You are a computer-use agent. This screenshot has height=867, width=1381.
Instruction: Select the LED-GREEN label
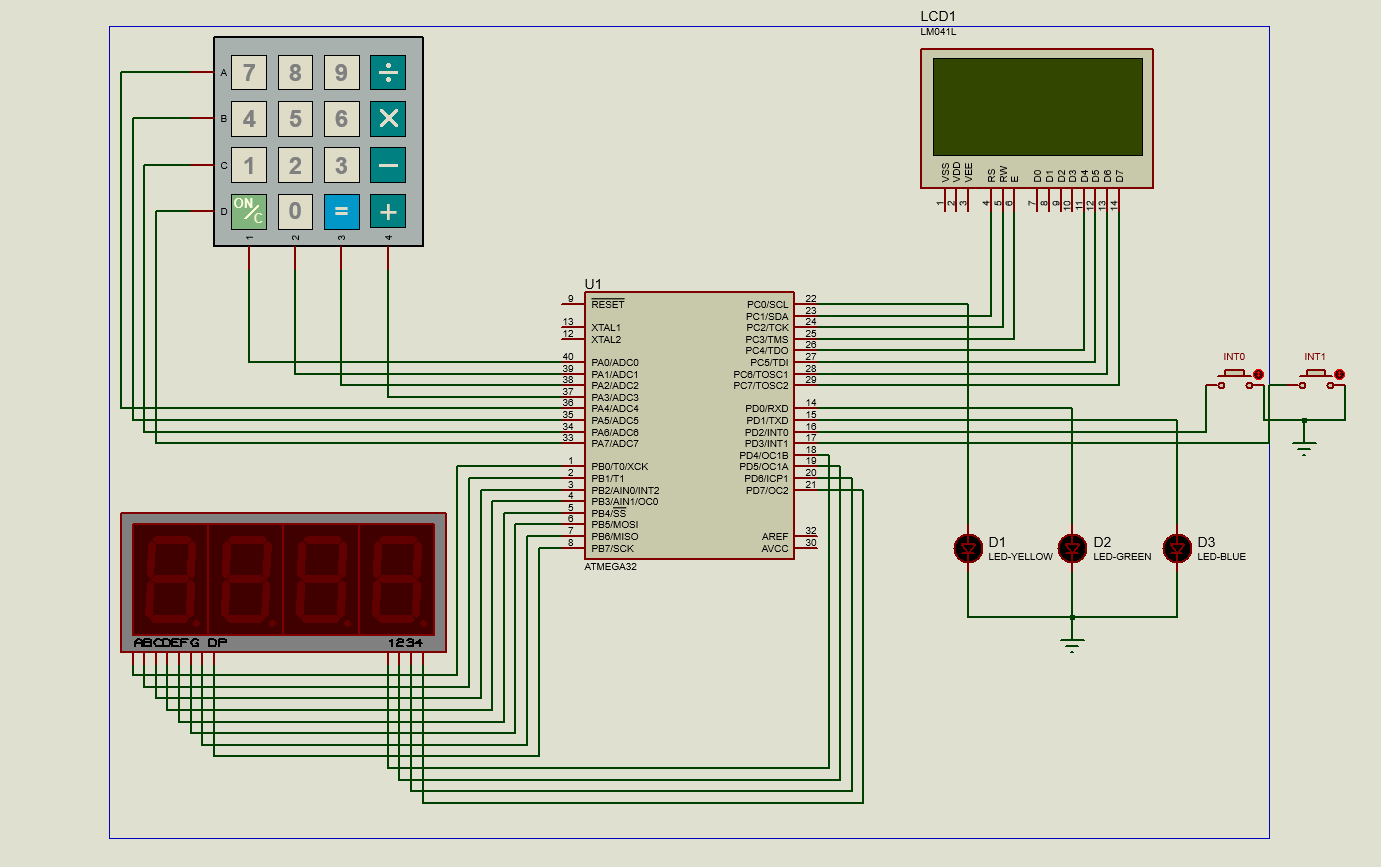1122,557
